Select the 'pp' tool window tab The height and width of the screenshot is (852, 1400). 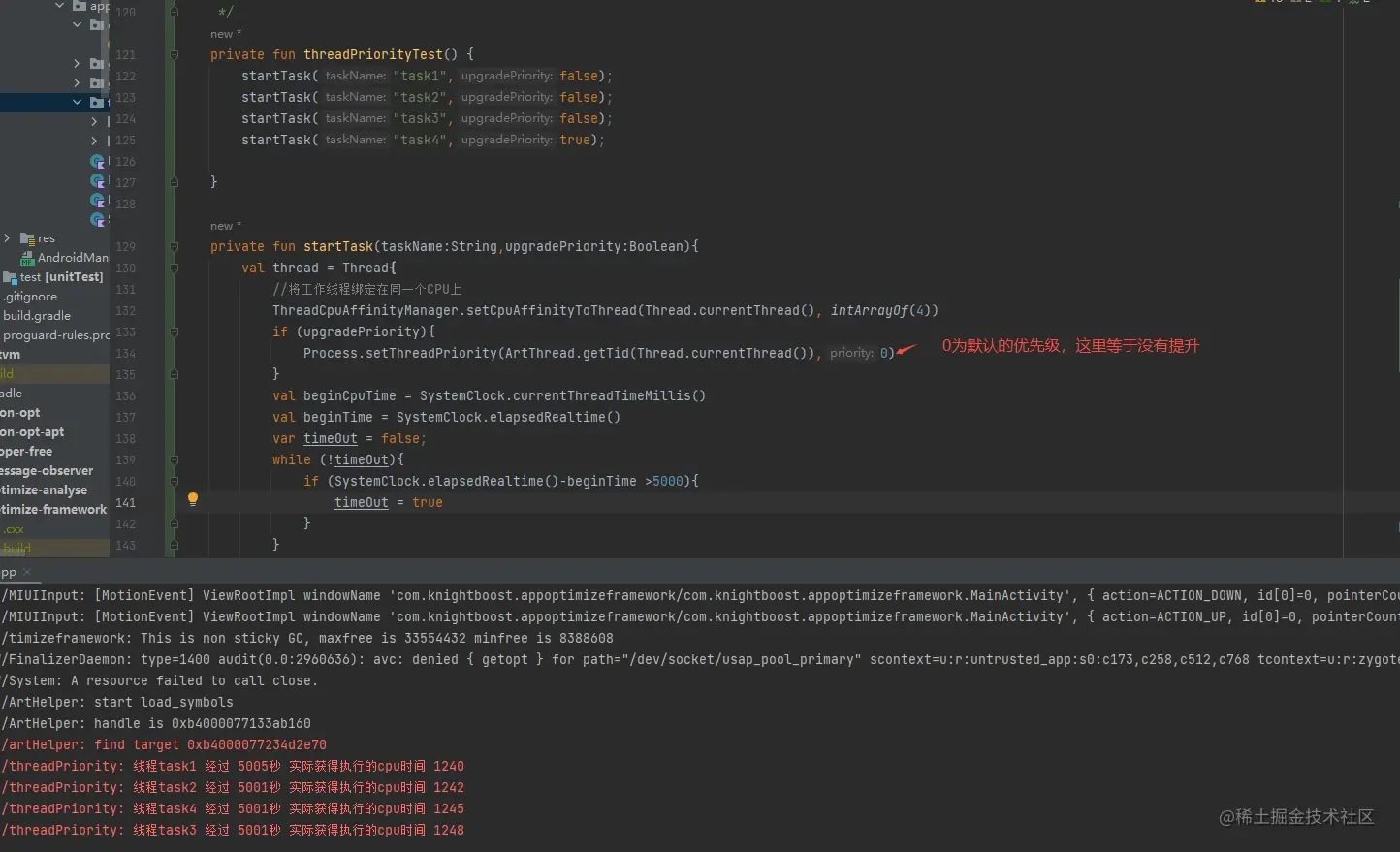9,572
